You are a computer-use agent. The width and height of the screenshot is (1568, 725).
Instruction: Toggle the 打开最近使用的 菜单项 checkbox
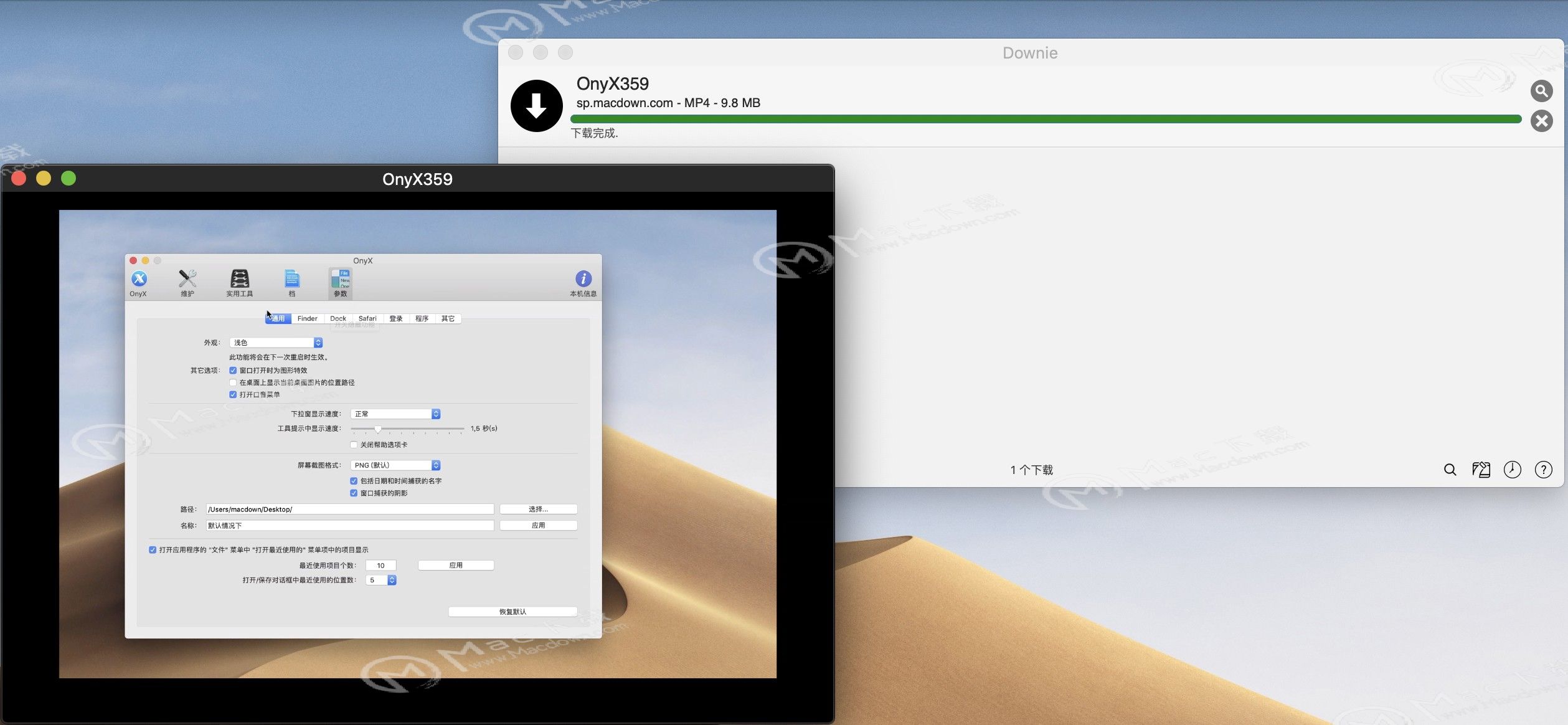click(x=153, y=549)
